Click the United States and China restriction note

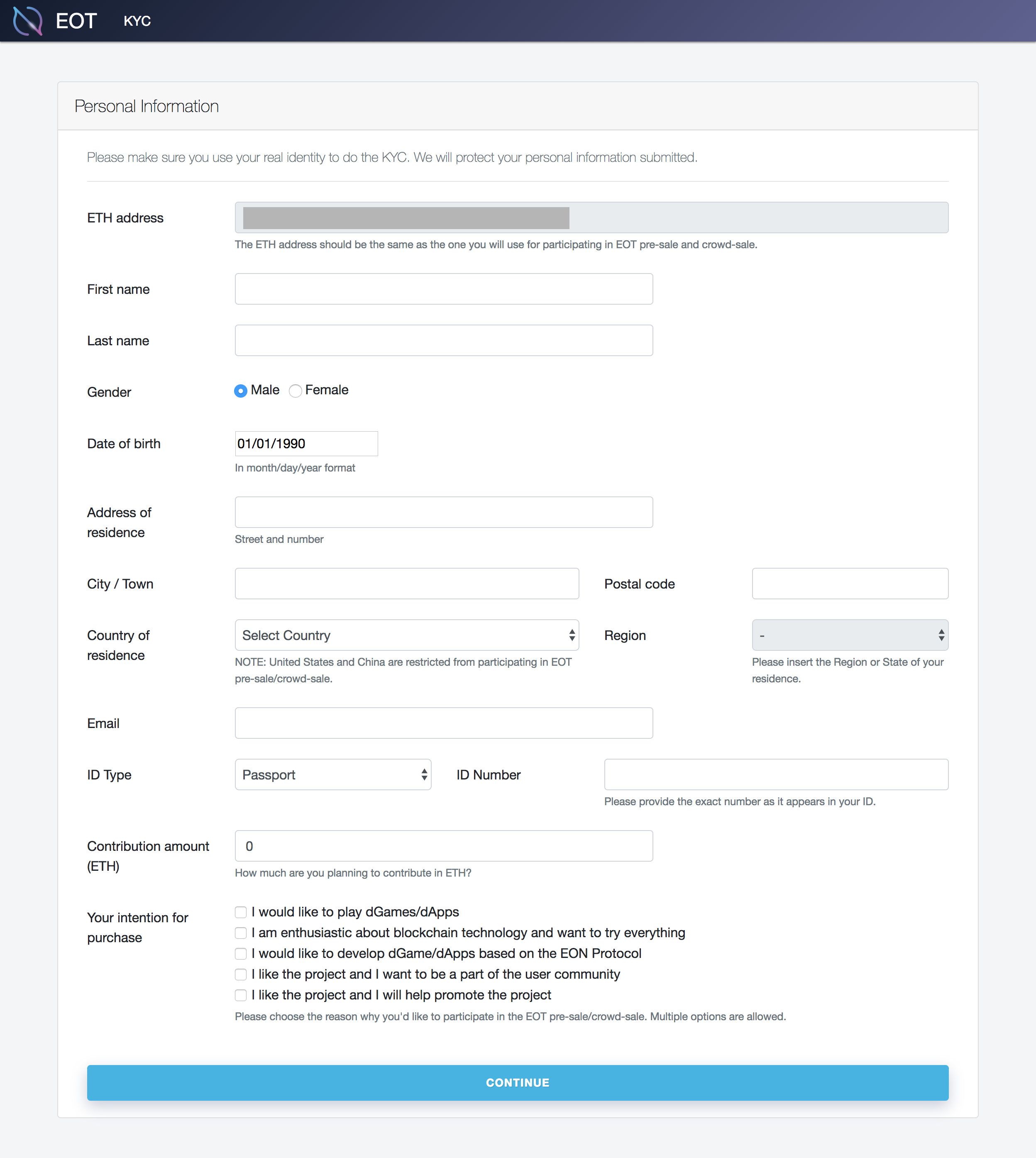click(x=403, y=670)
